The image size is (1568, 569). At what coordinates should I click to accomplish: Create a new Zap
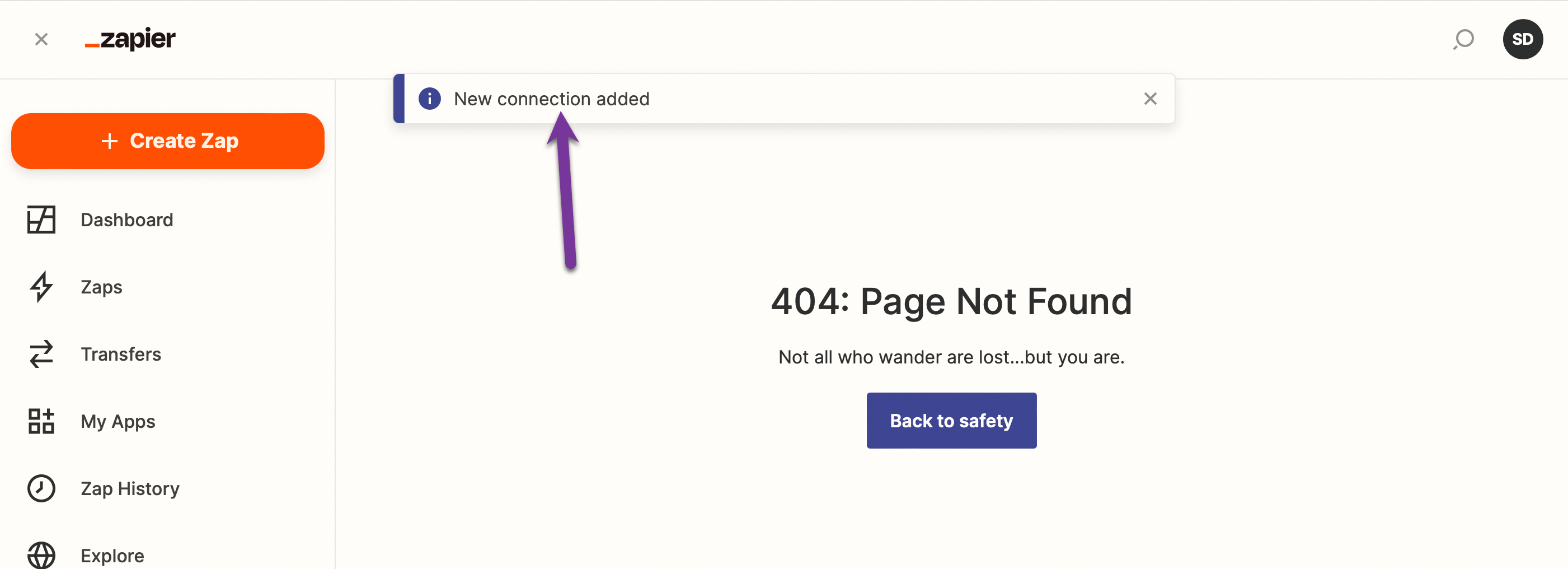click(x=167, y=141)
